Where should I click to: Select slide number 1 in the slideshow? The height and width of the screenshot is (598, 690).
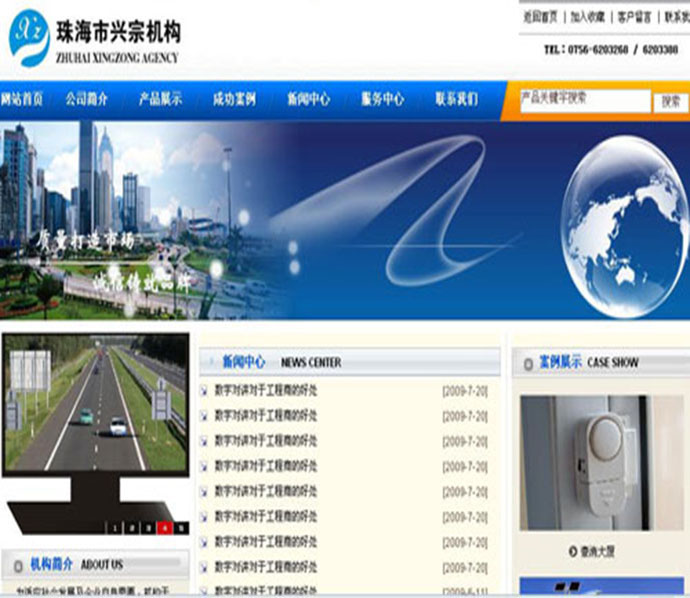point(116,526)
